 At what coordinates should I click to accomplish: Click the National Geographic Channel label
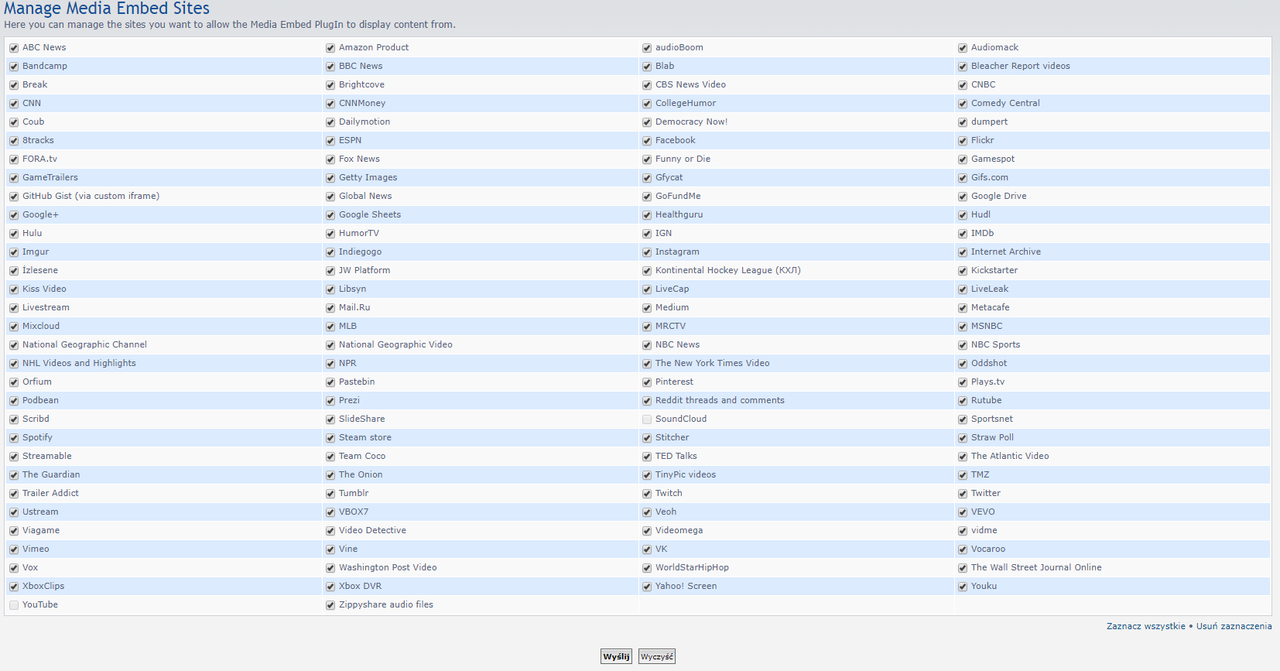(x=85, y=344)
